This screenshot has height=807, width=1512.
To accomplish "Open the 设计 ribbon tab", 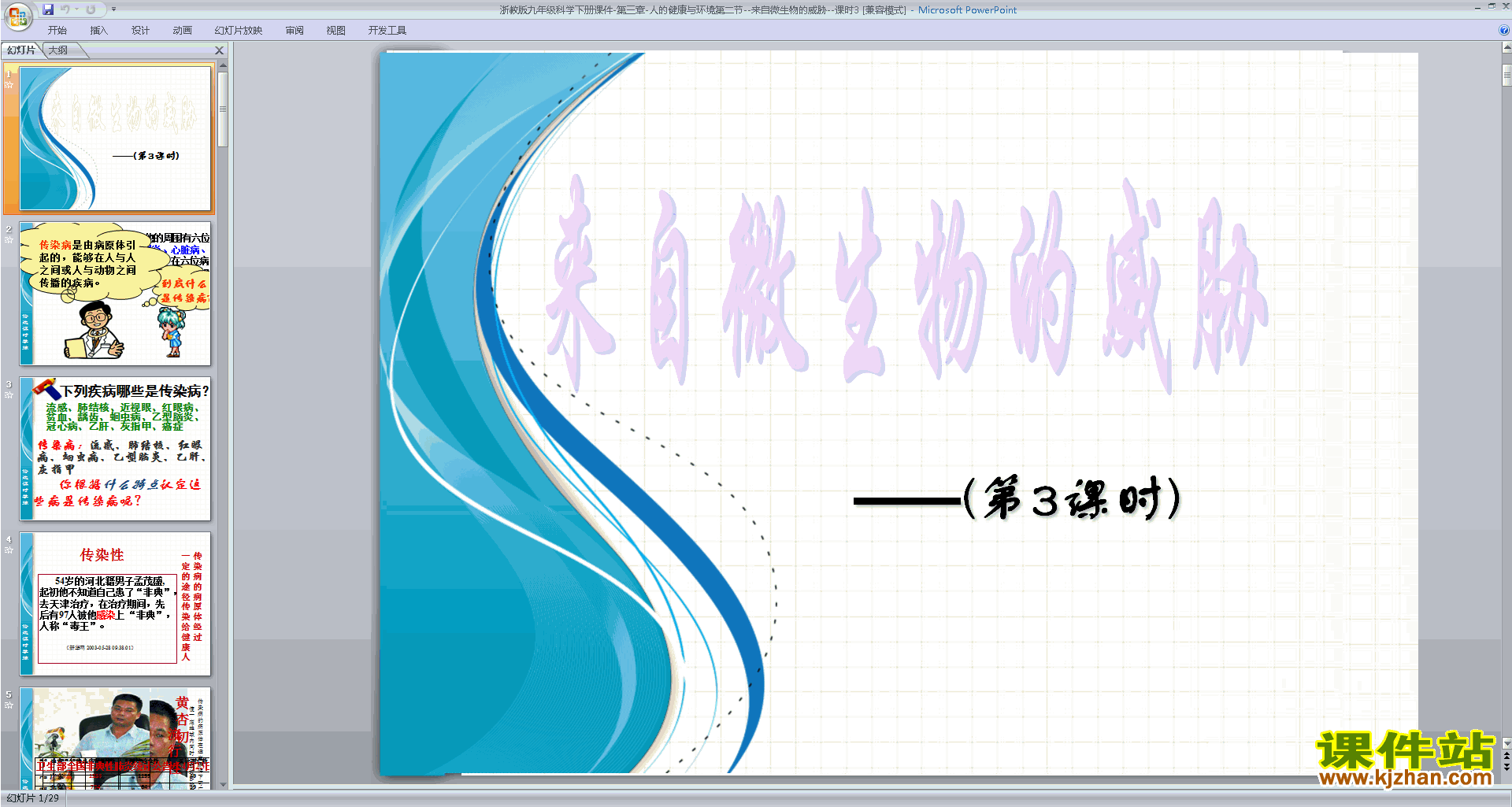I will tap(140, 30).
